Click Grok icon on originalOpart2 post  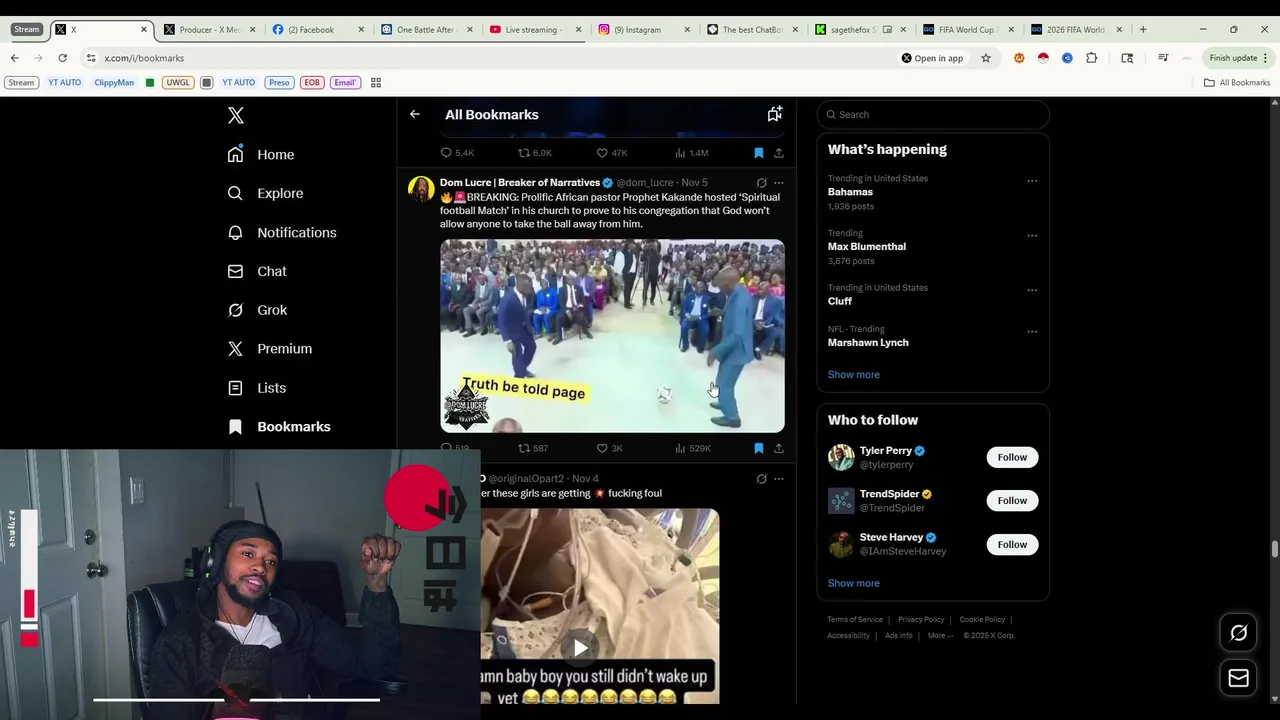761,479
